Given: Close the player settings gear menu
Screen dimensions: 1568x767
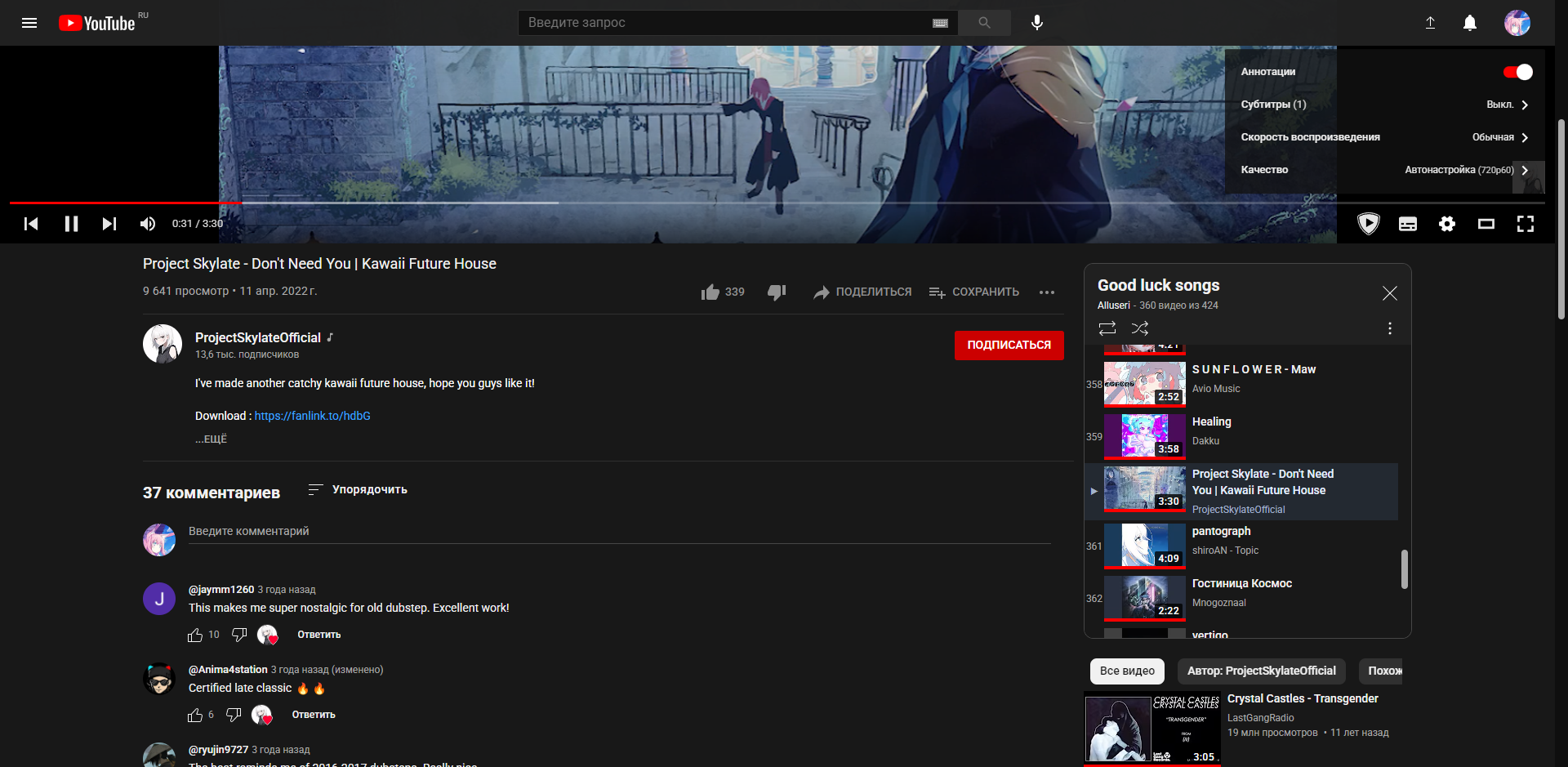Looking at the screenshot, I should (1447, 224).
